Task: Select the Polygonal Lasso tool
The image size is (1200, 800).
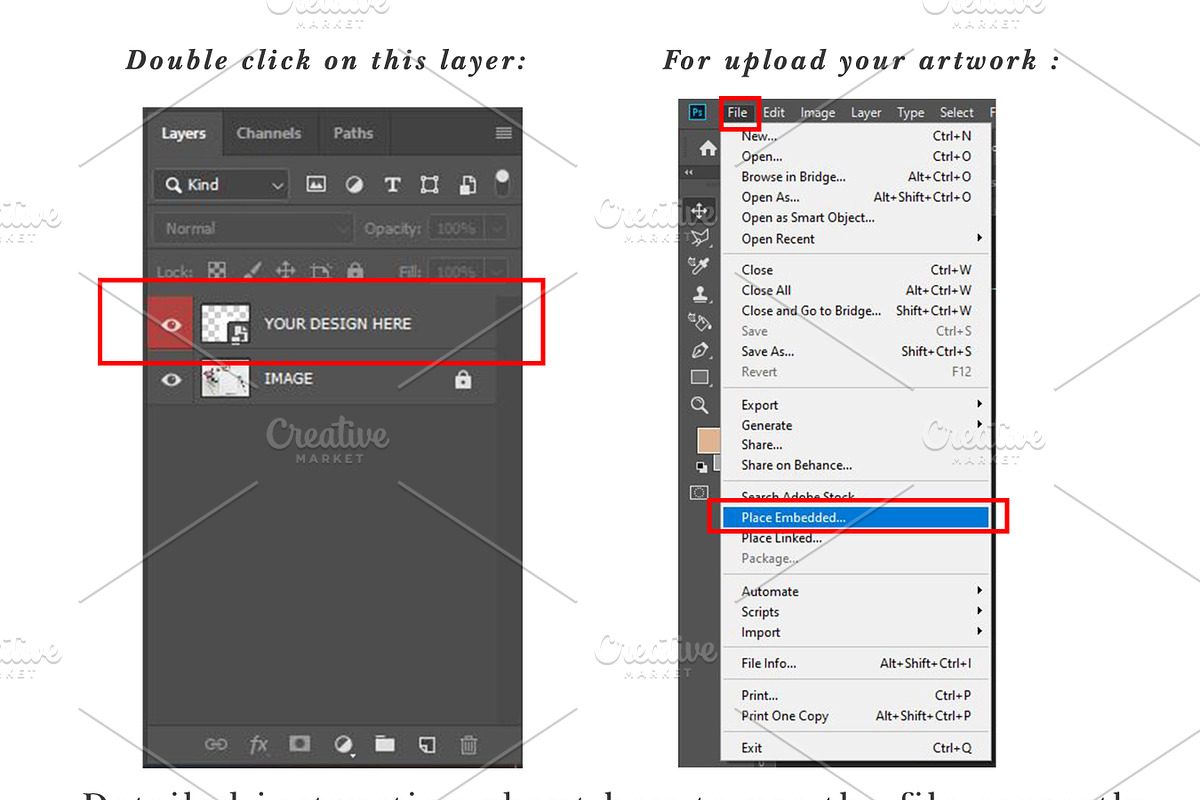Action: 700,239
